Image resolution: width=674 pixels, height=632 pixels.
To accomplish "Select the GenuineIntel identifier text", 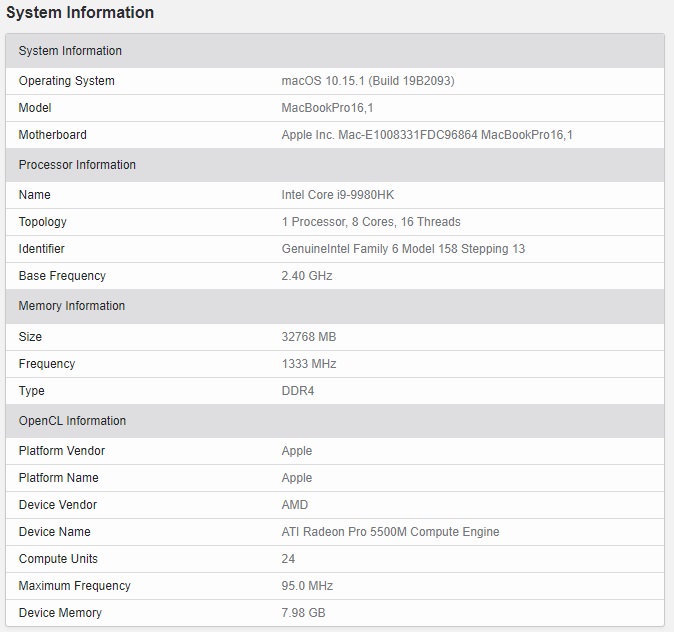I will [403, 249].
